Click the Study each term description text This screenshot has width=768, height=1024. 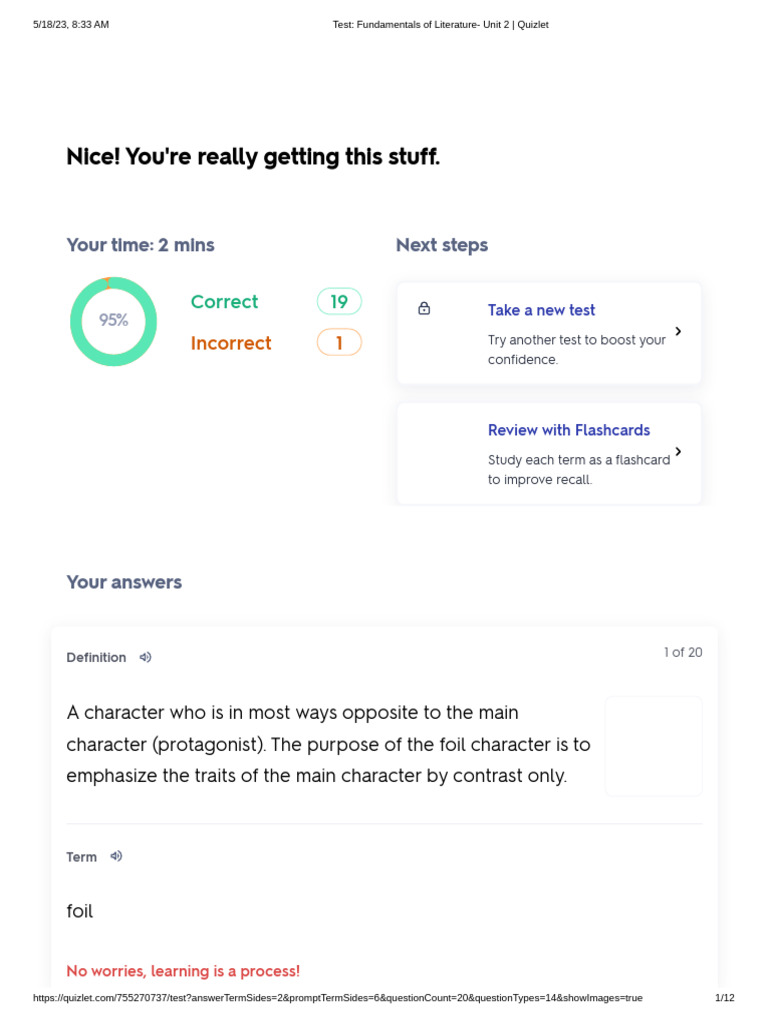(x=578, y=469)
